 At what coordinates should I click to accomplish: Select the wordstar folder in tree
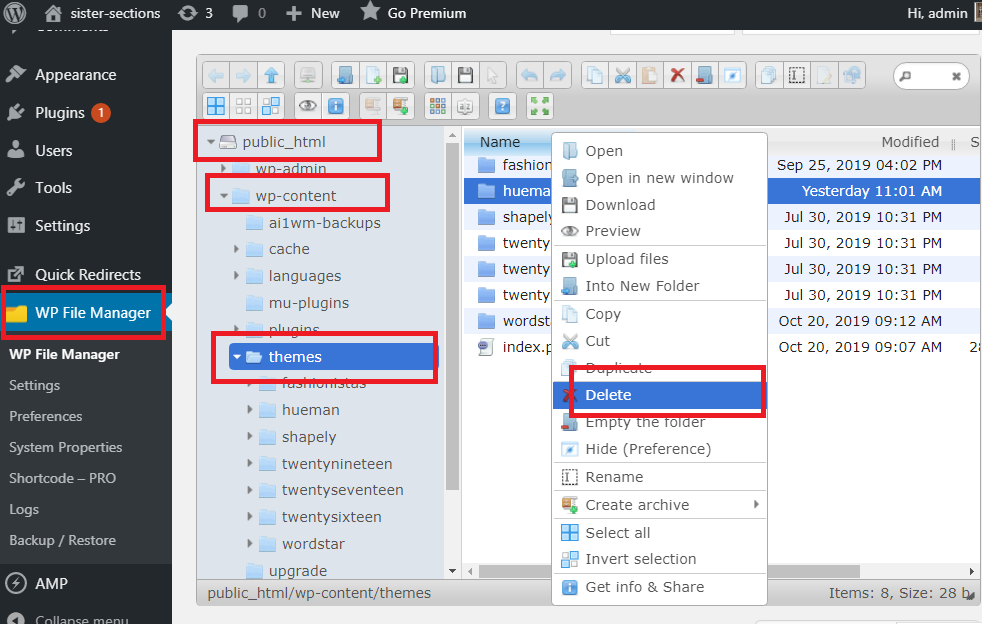coord(313,544)
